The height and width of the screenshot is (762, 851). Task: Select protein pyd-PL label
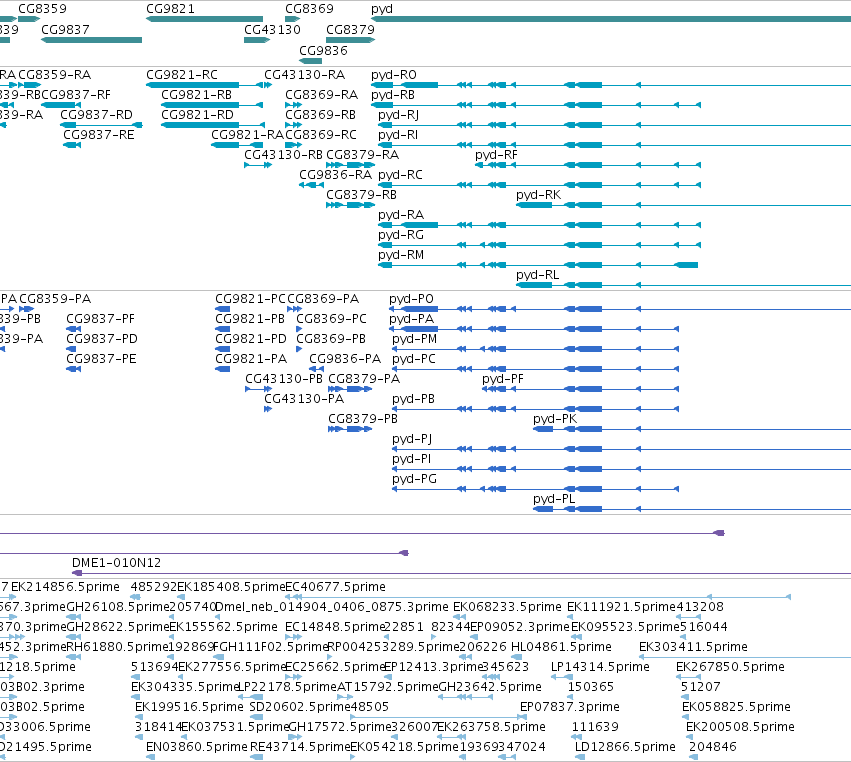pyautogui.click(x=554, y=499)
